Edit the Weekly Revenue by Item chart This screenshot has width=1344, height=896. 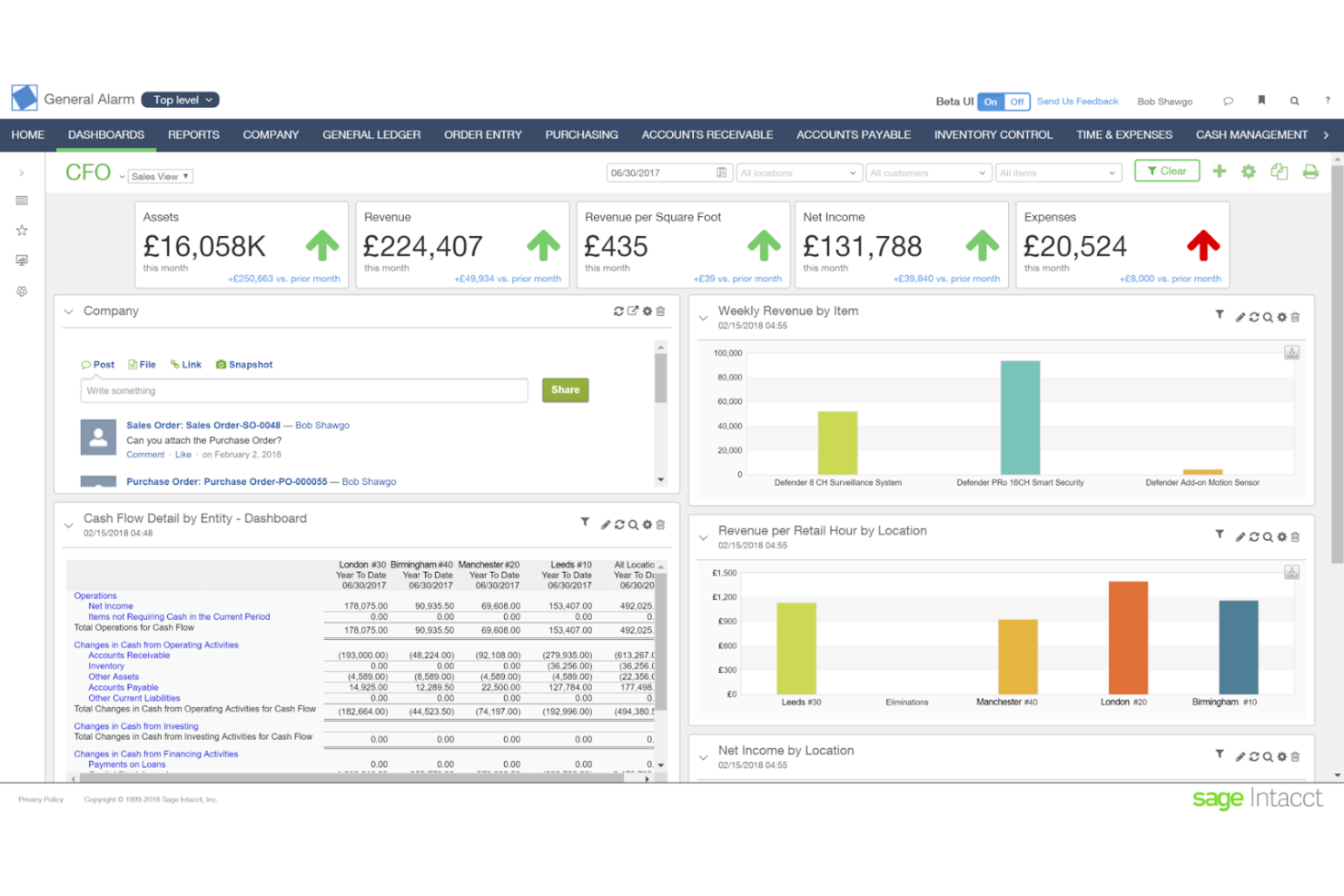coord(1240,317)
